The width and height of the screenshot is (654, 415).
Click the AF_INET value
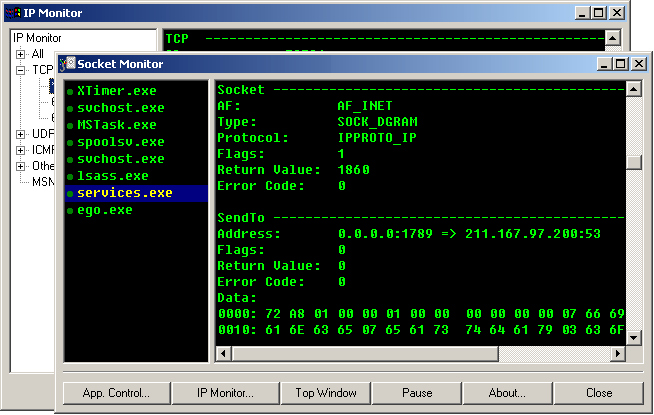[x=365, y=106]
